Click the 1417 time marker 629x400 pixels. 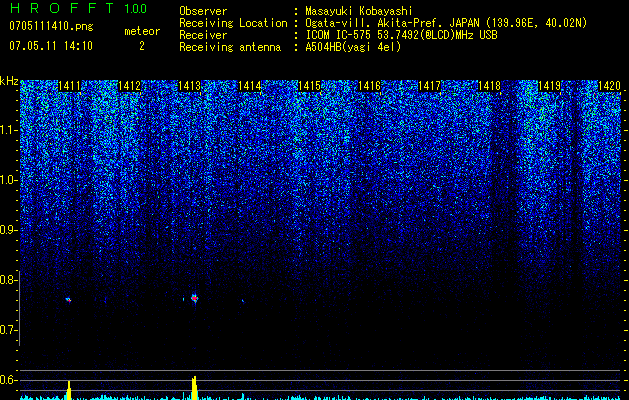(430, 86)
